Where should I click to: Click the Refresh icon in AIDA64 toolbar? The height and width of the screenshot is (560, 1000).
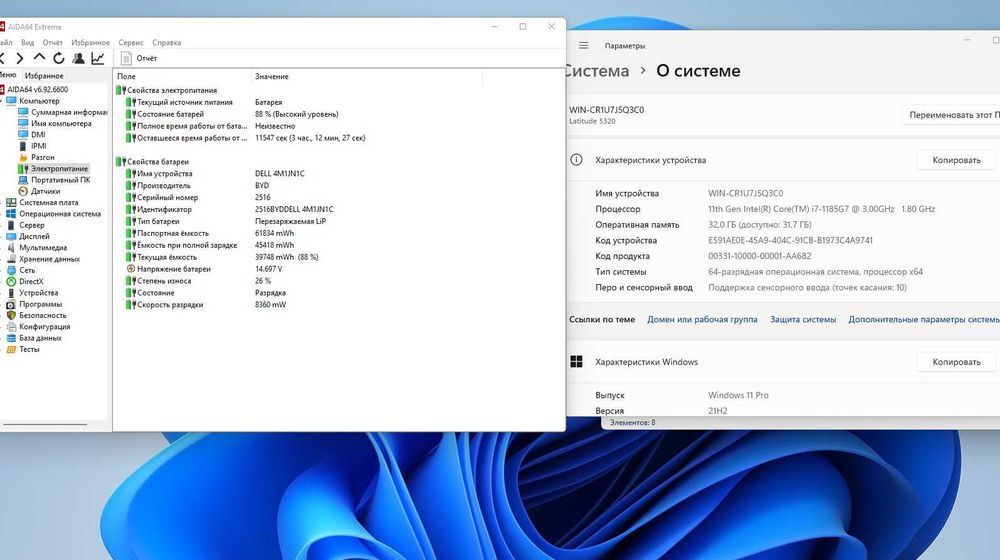click(59, 58)
